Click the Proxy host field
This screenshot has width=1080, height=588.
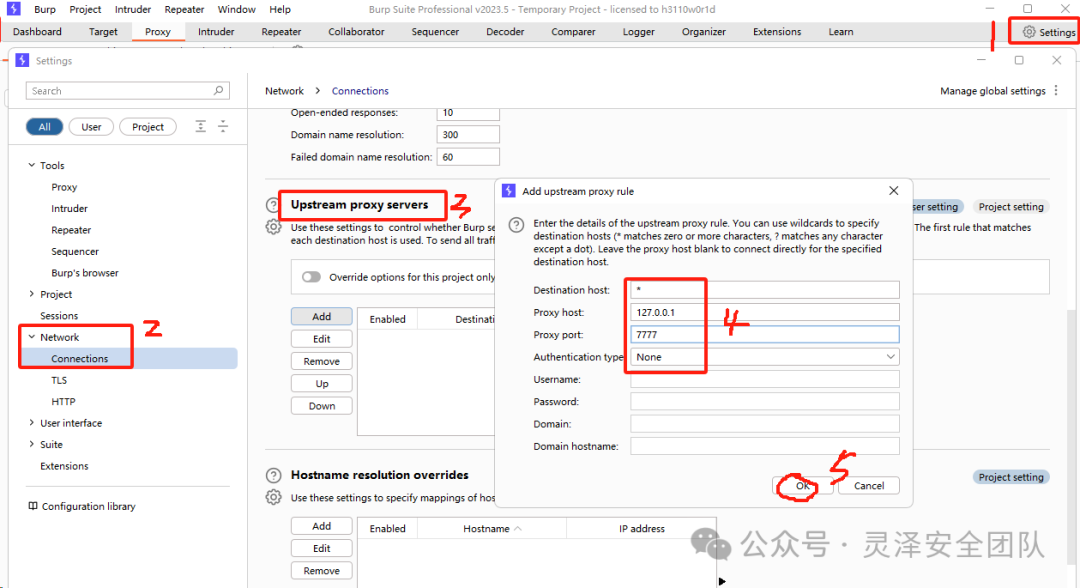point(765,312)
